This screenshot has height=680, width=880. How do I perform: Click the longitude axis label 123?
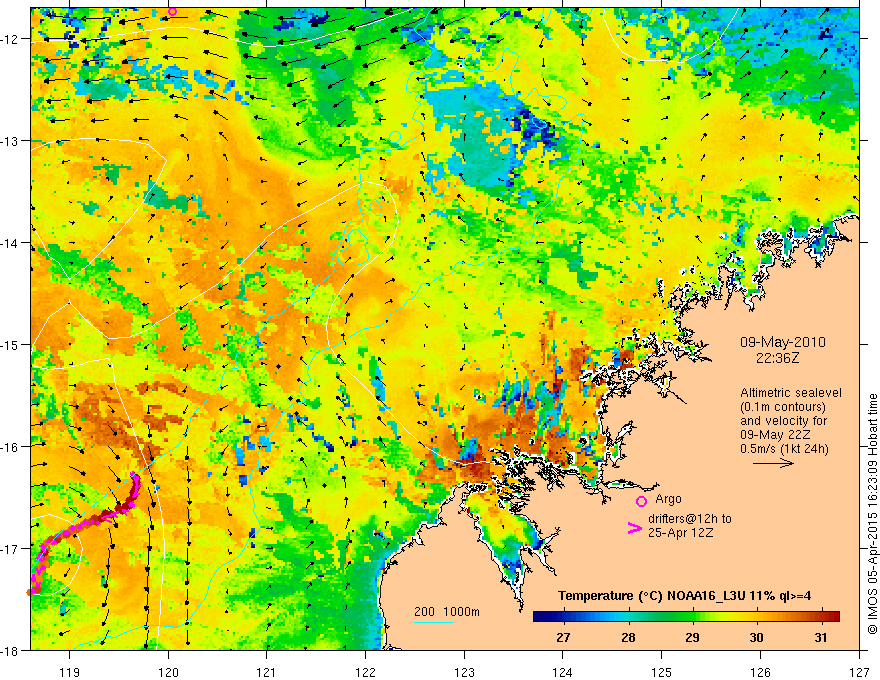pos(464,672)
